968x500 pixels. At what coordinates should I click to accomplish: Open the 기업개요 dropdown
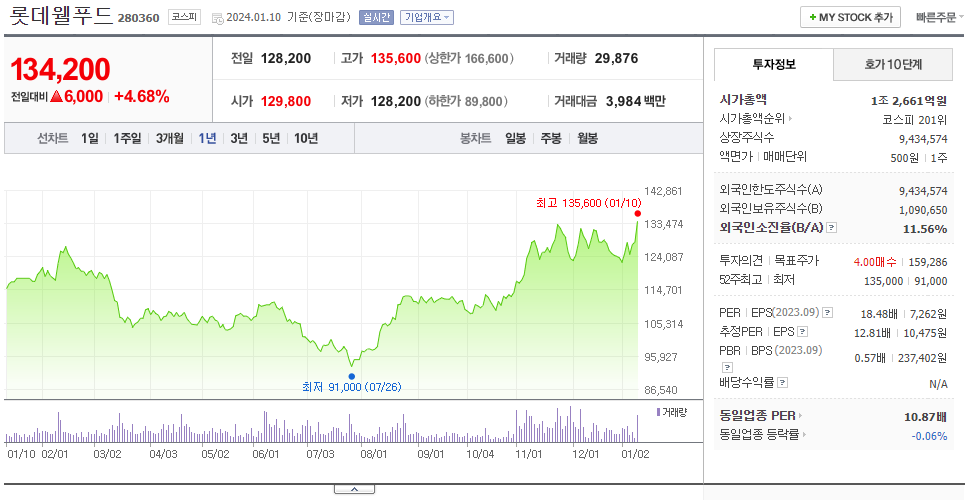tap(427, 17)
